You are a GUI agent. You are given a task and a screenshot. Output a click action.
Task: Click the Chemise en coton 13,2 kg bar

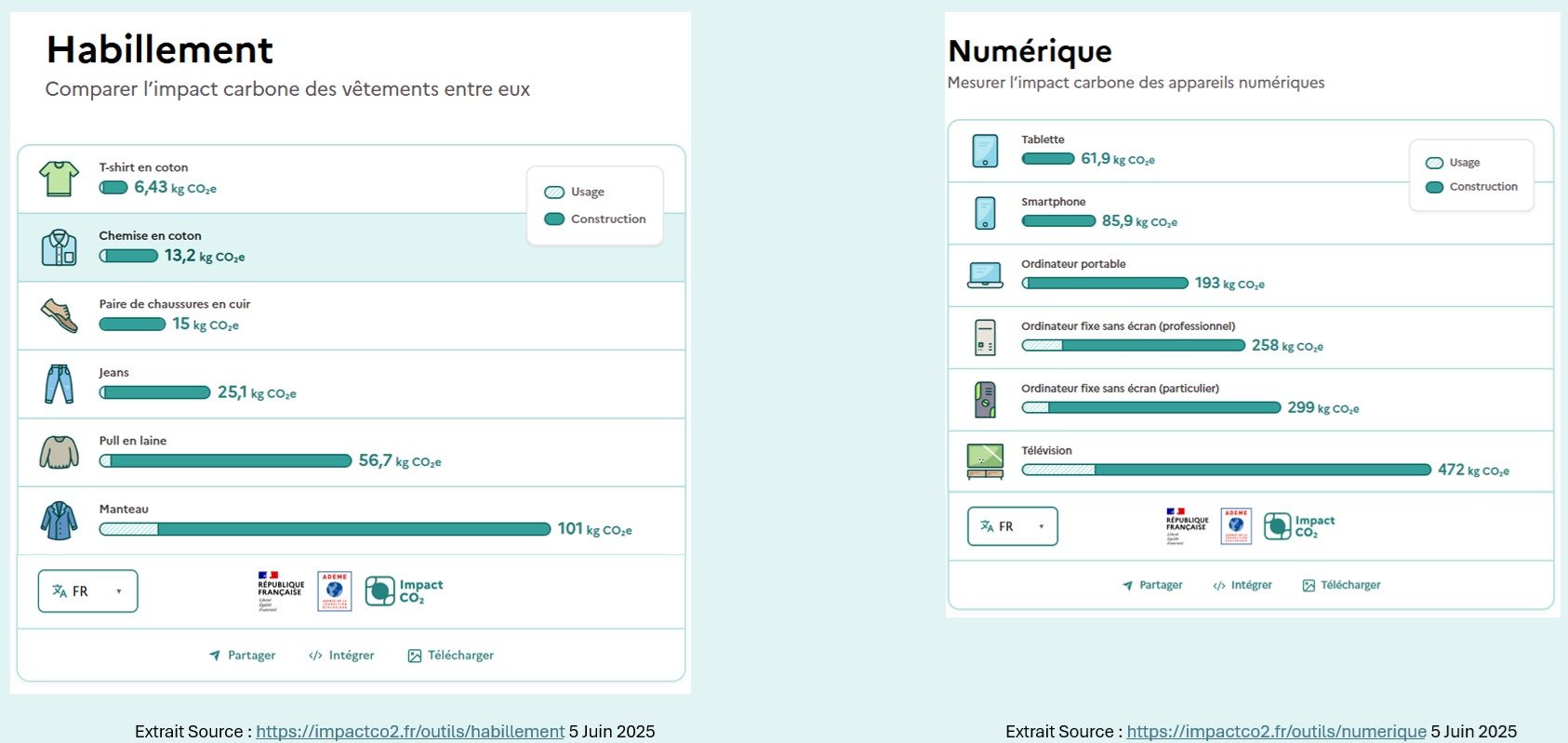click(x=128, y=256)
